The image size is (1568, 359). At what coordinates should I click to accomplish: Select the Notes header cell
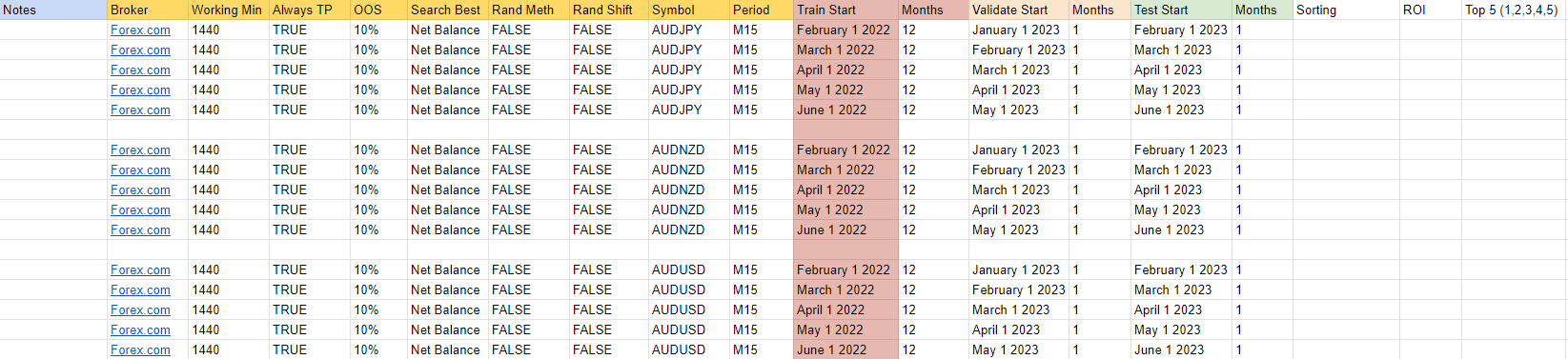pos(53,10)
